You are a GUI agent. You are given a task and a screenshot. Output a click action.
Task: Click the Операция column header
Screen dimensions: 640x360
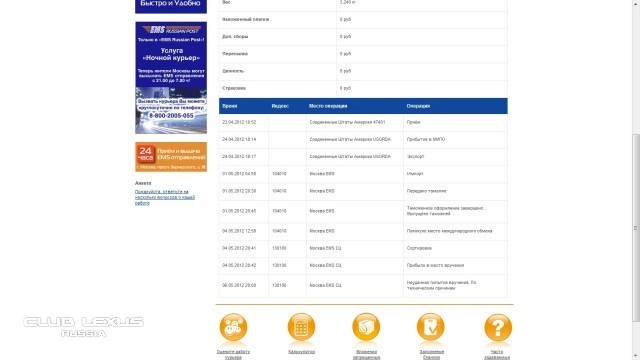418,106
